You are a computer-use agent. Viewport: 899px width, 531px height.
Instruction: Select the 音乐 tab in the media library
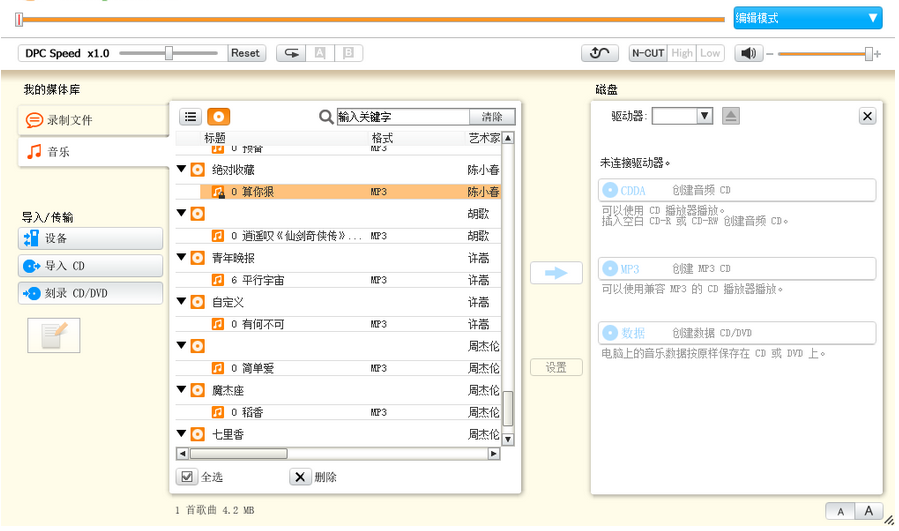pyautogui.click(x=92, y=152)
